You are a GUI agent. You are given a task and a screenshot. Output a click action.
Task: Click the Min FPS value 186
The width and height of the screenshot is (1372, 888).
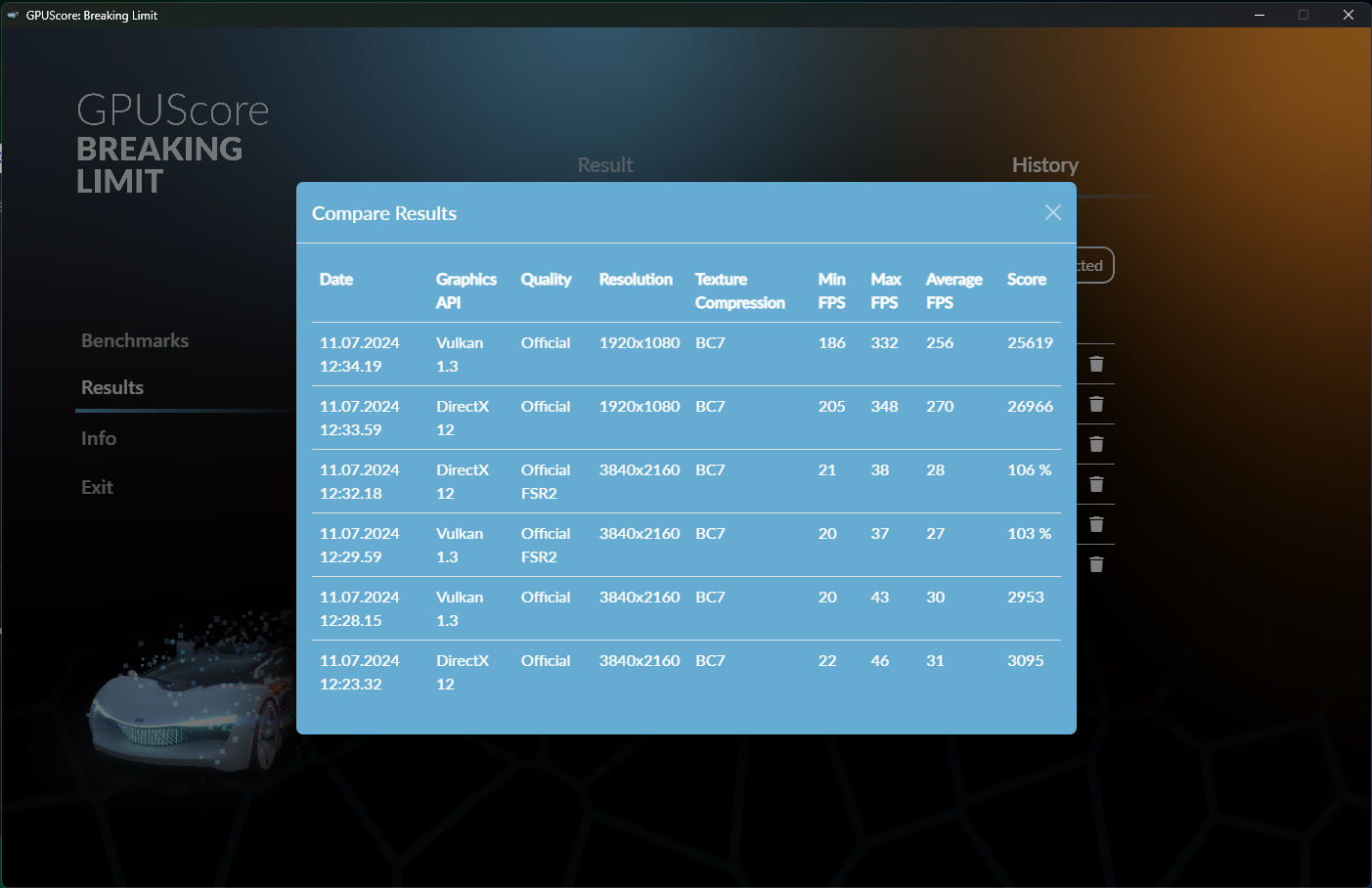click(x=832, y=343)
